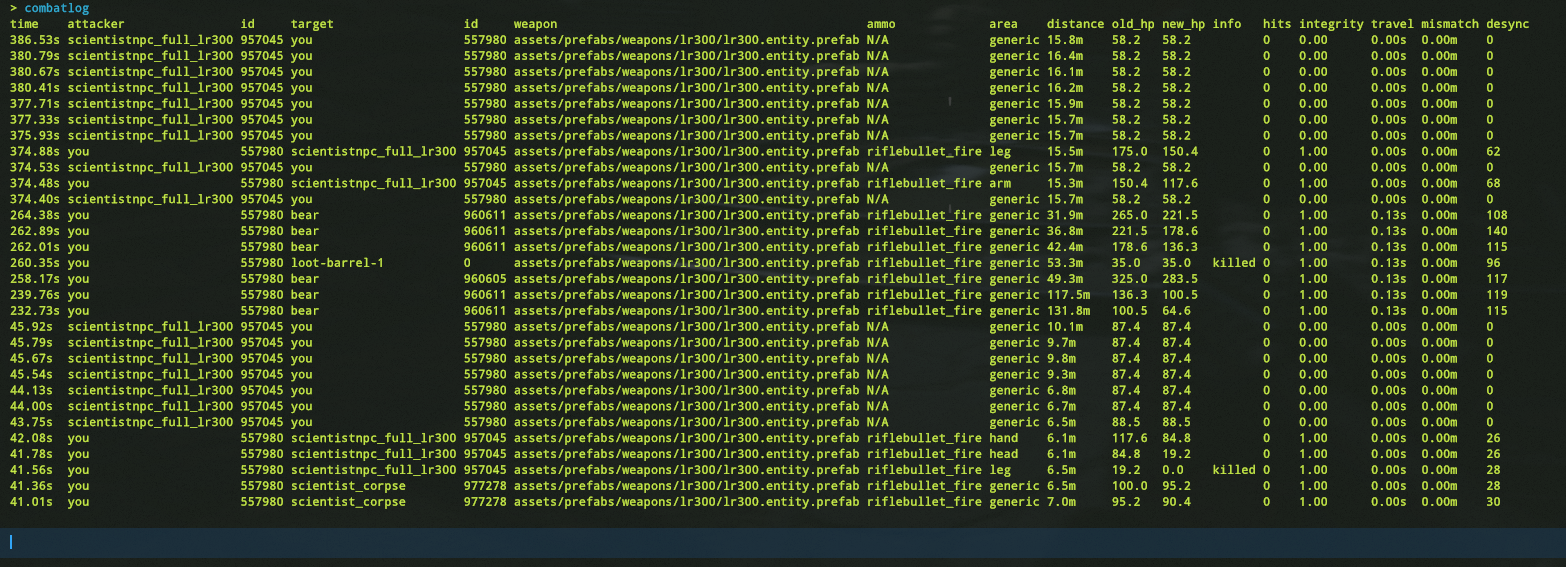Image resolution: width=1566 pixels, height=567 pixels.
Task: Click the console command input field
Action: (x=783, y=542)
